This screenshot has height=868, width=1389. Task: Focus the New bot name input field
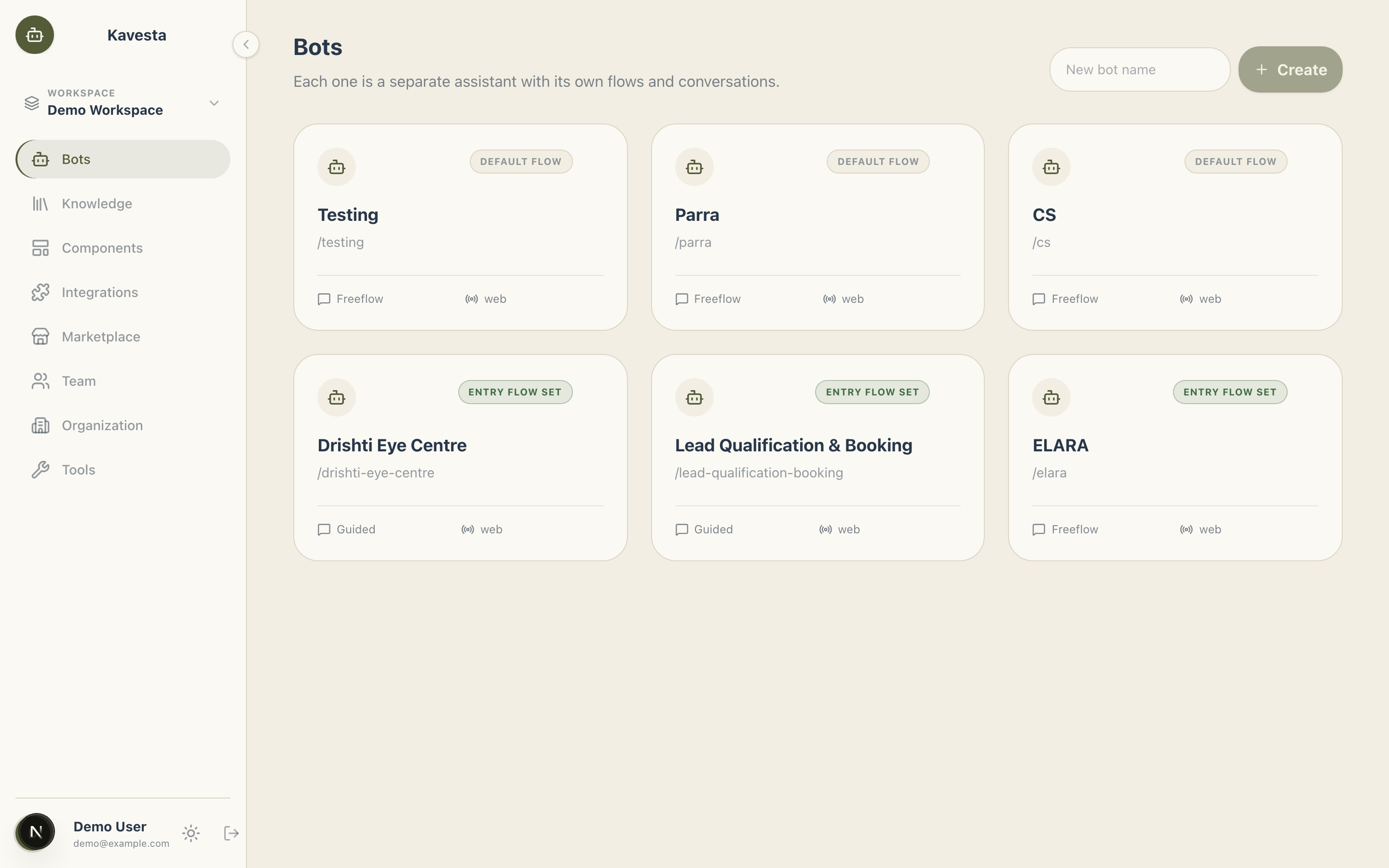click(1139, 69)
